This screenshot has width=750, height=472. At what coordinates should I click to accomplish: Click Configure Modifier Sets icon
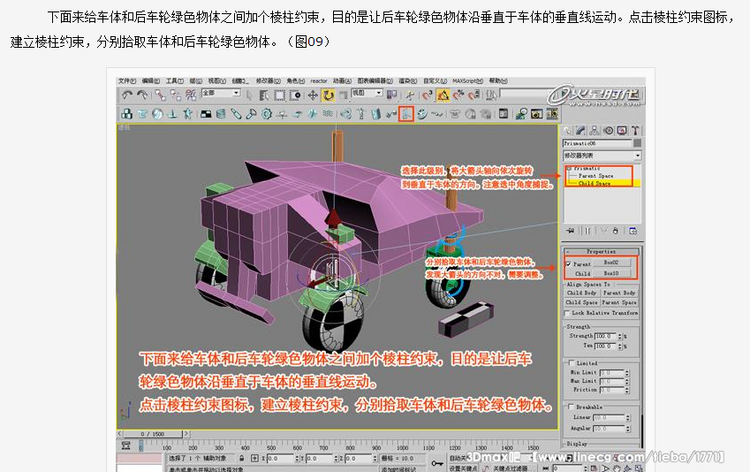point(633,231)
